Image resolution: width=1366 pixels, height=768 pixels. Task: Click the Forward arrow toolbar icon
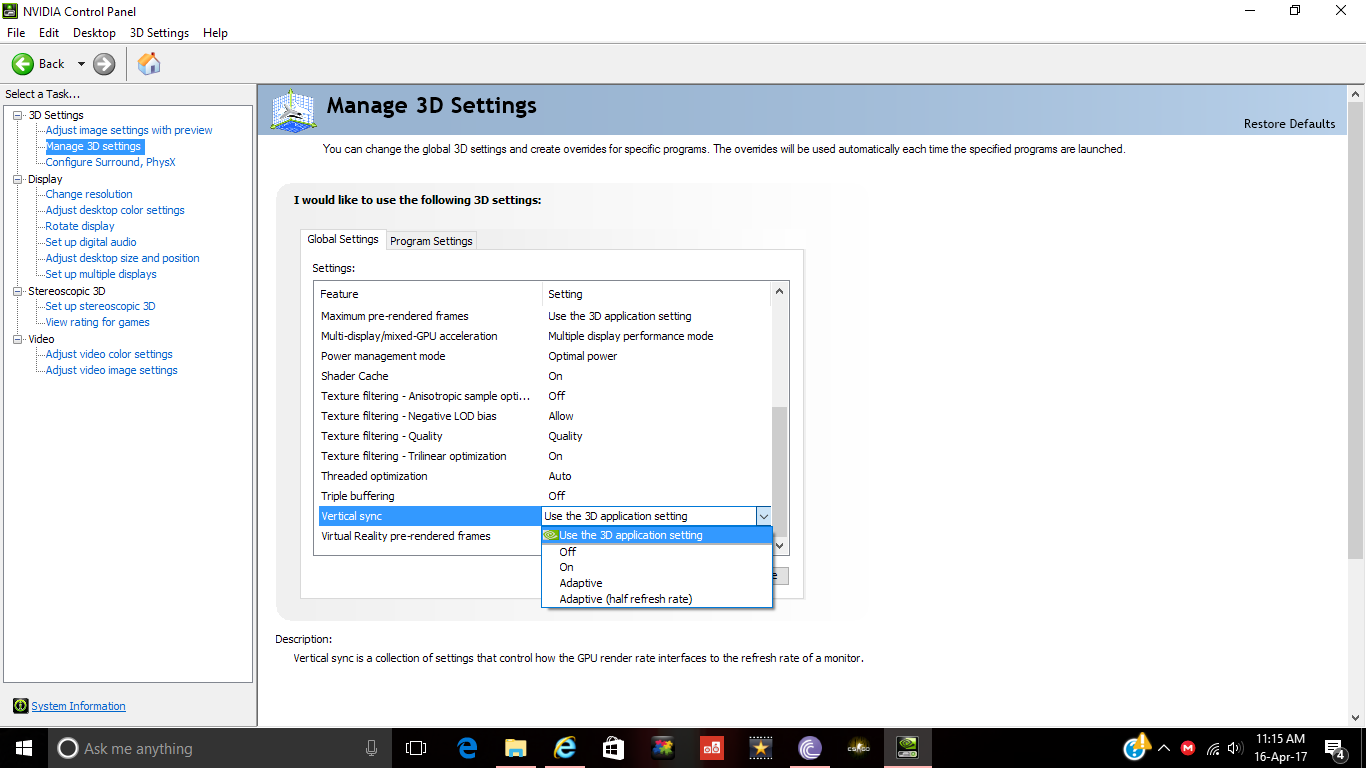[x=104, y=64]
